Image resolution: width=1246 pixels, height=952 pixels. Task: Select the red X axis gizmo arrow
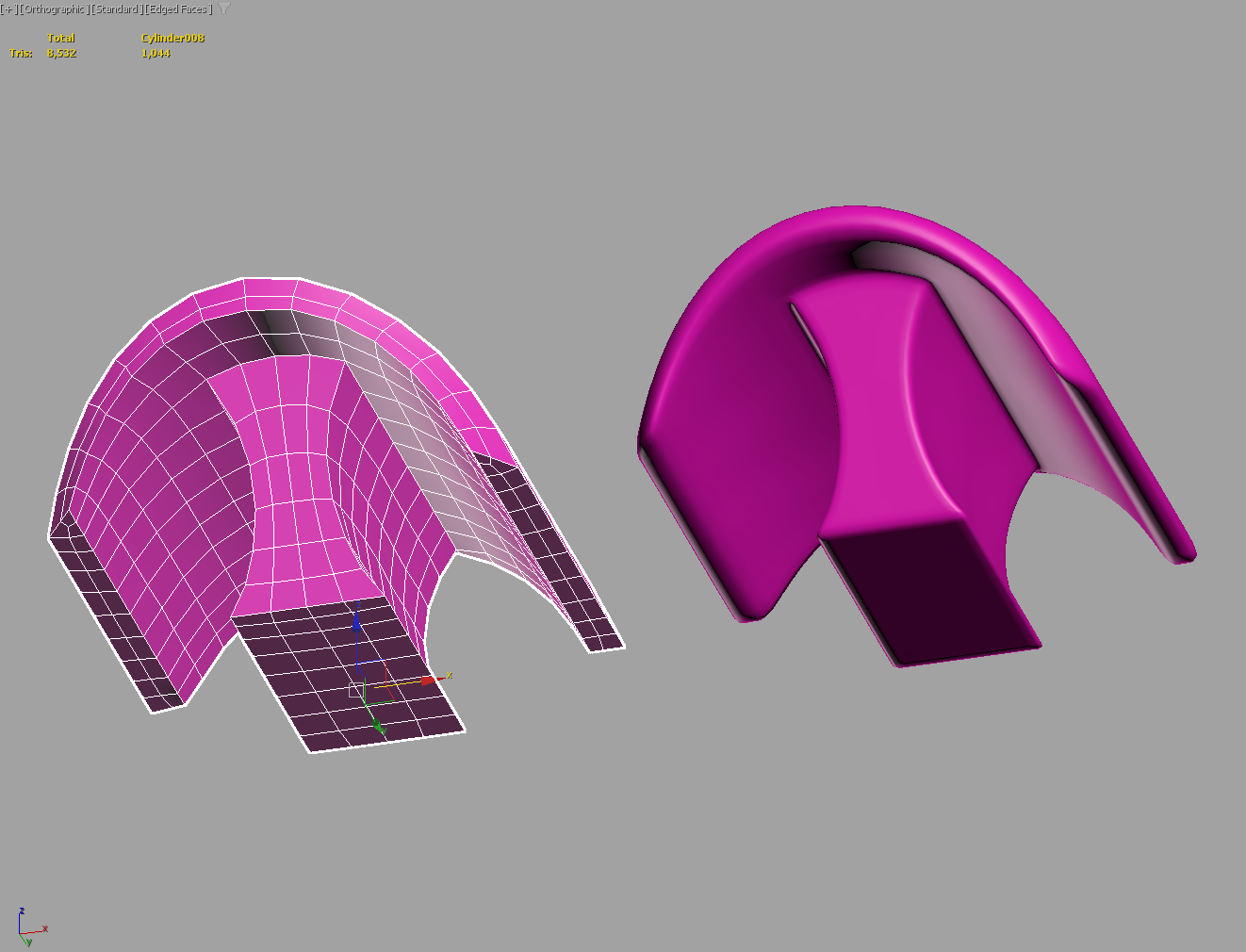tap(429, 680)
